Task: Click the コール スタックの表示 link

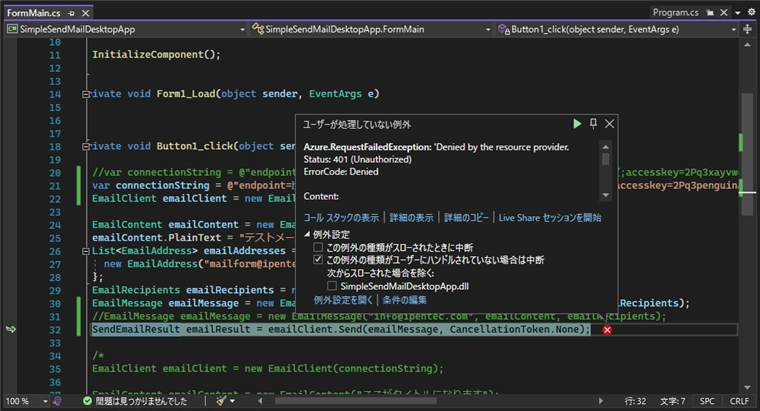Action: pos(341,218)
